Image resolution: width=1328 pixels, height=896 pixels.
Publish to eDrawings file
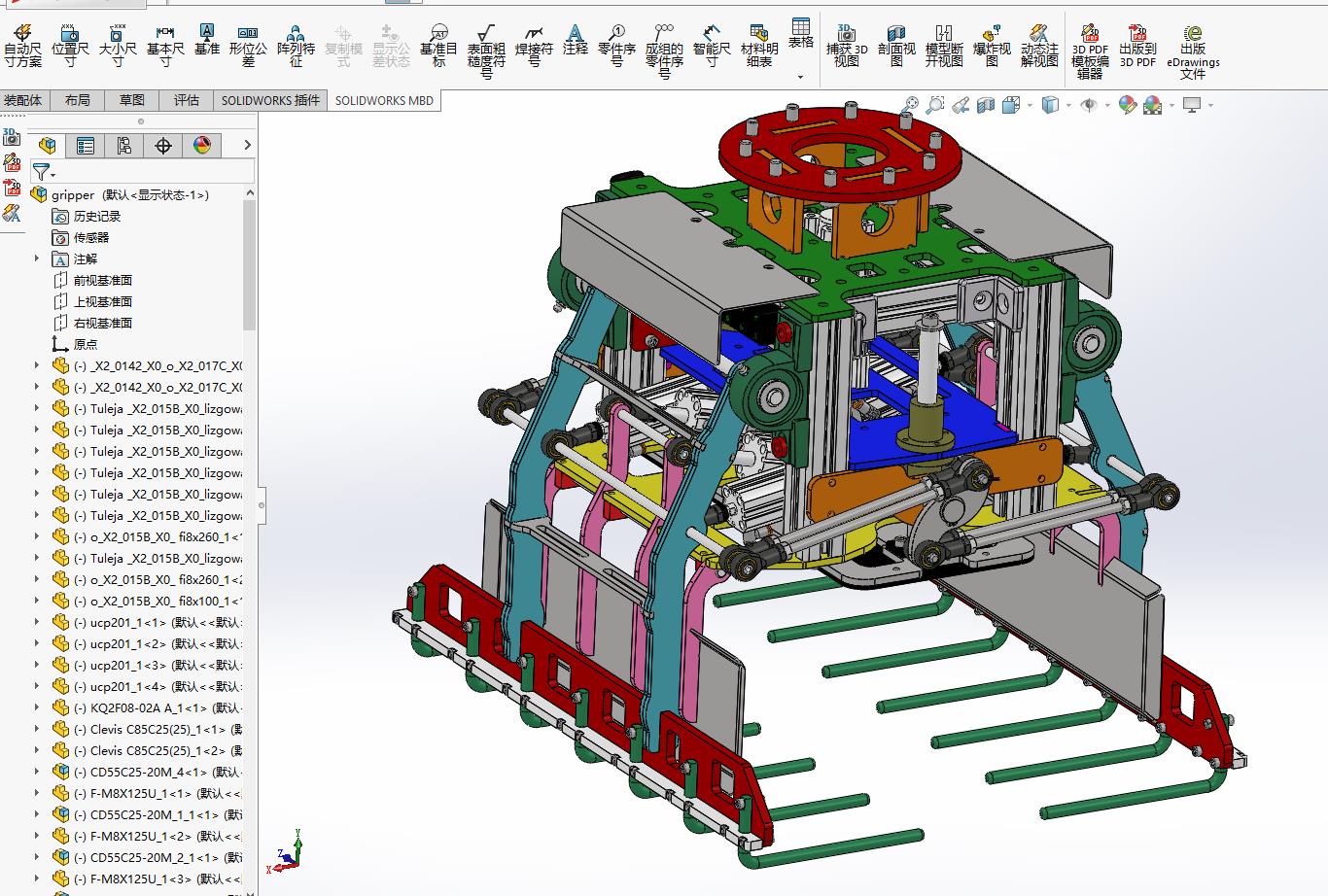1193,52
